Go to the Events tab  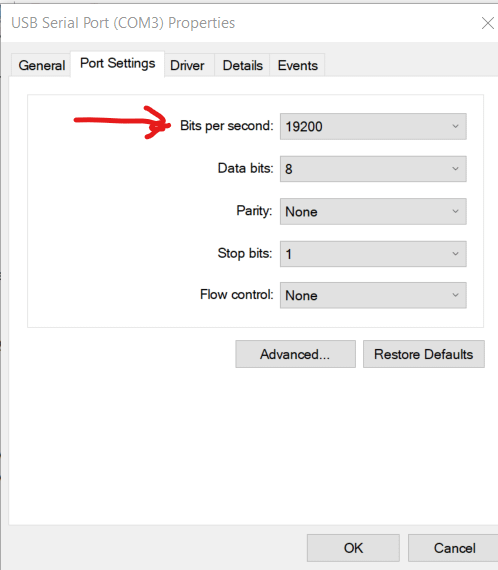coord(297,65)
